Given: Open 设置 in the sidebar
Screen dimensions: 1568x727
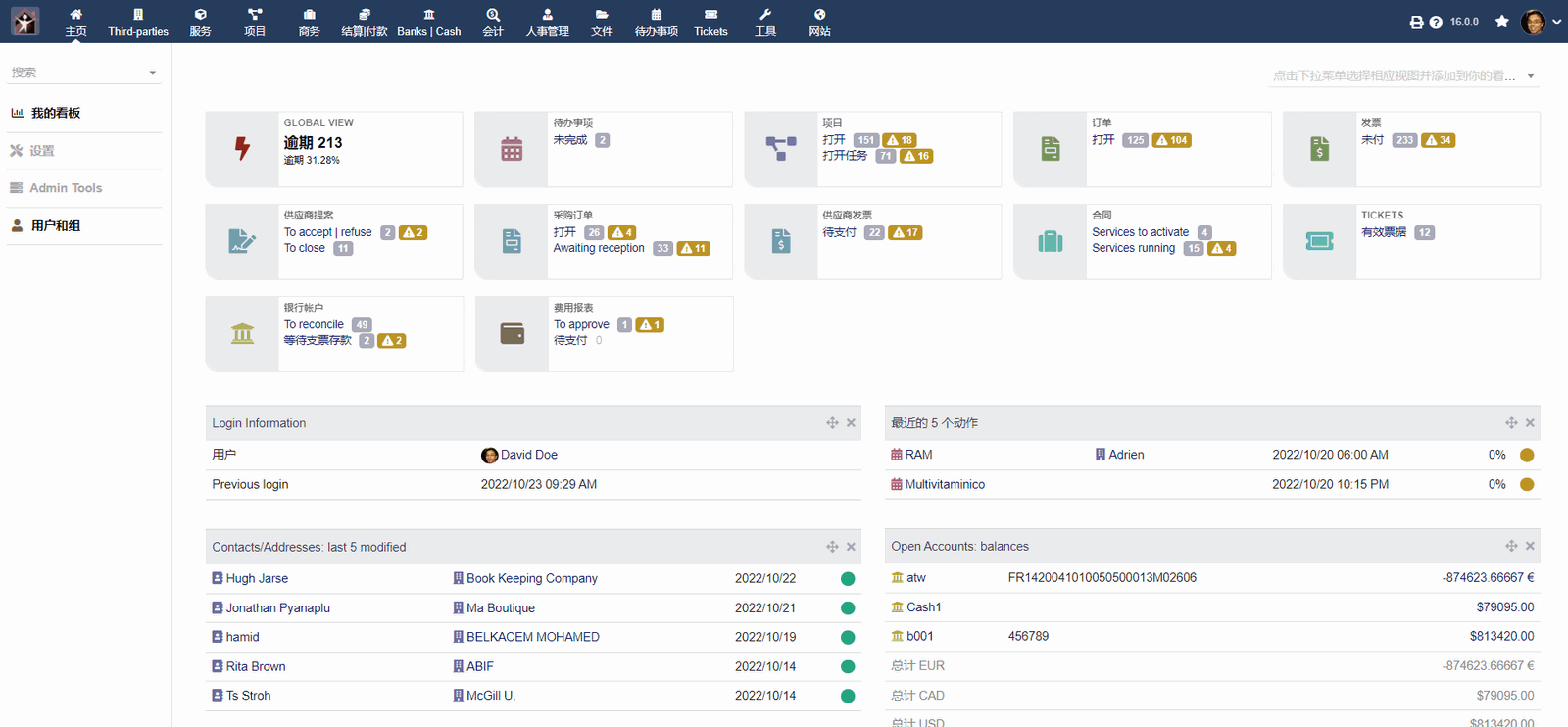Looking at the screenshot, I should pyautogui.click(x=42, y=151).
